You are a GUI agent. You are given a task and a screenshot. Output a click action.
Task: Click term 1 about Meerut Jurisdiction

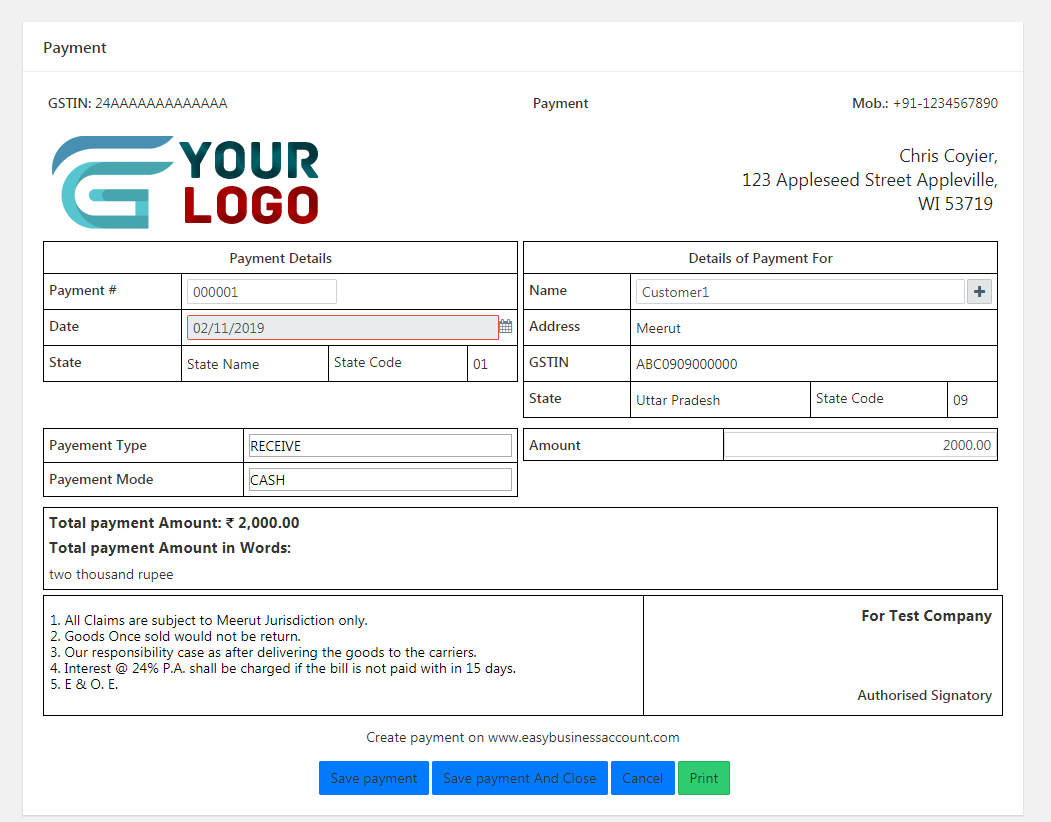pos(209,620)
